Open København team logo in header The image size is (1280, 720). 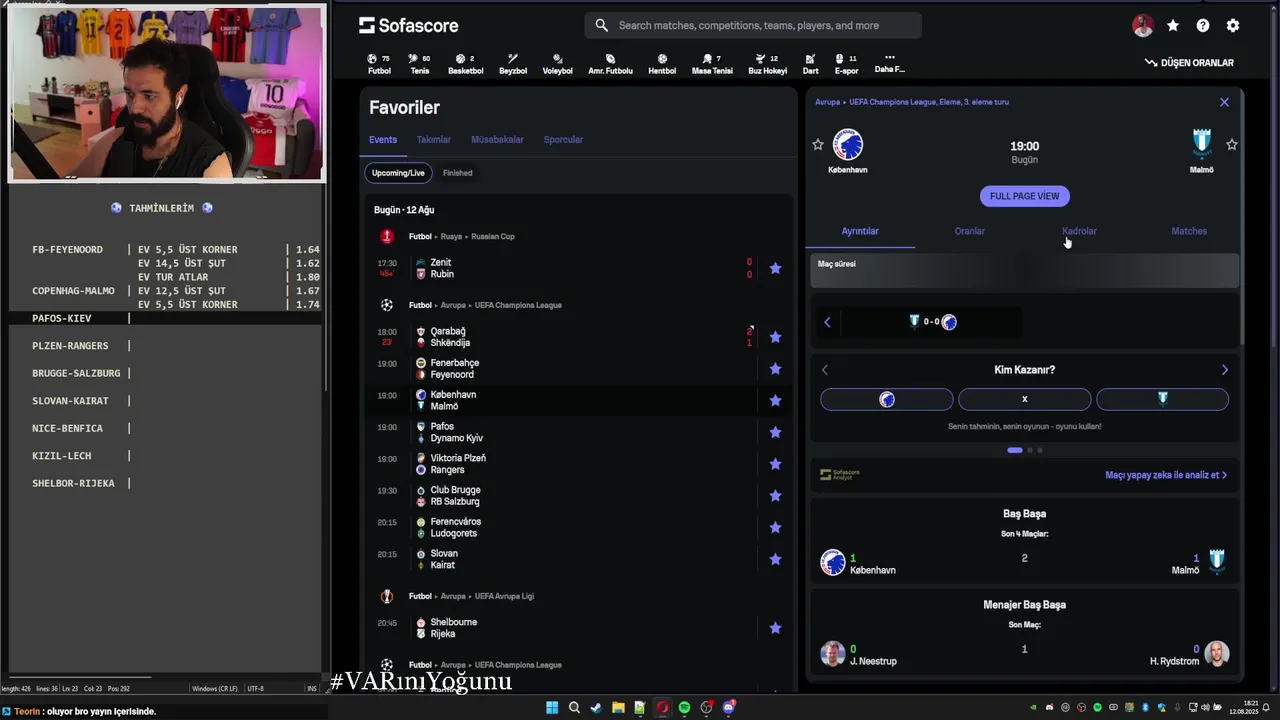coord(848,145)
